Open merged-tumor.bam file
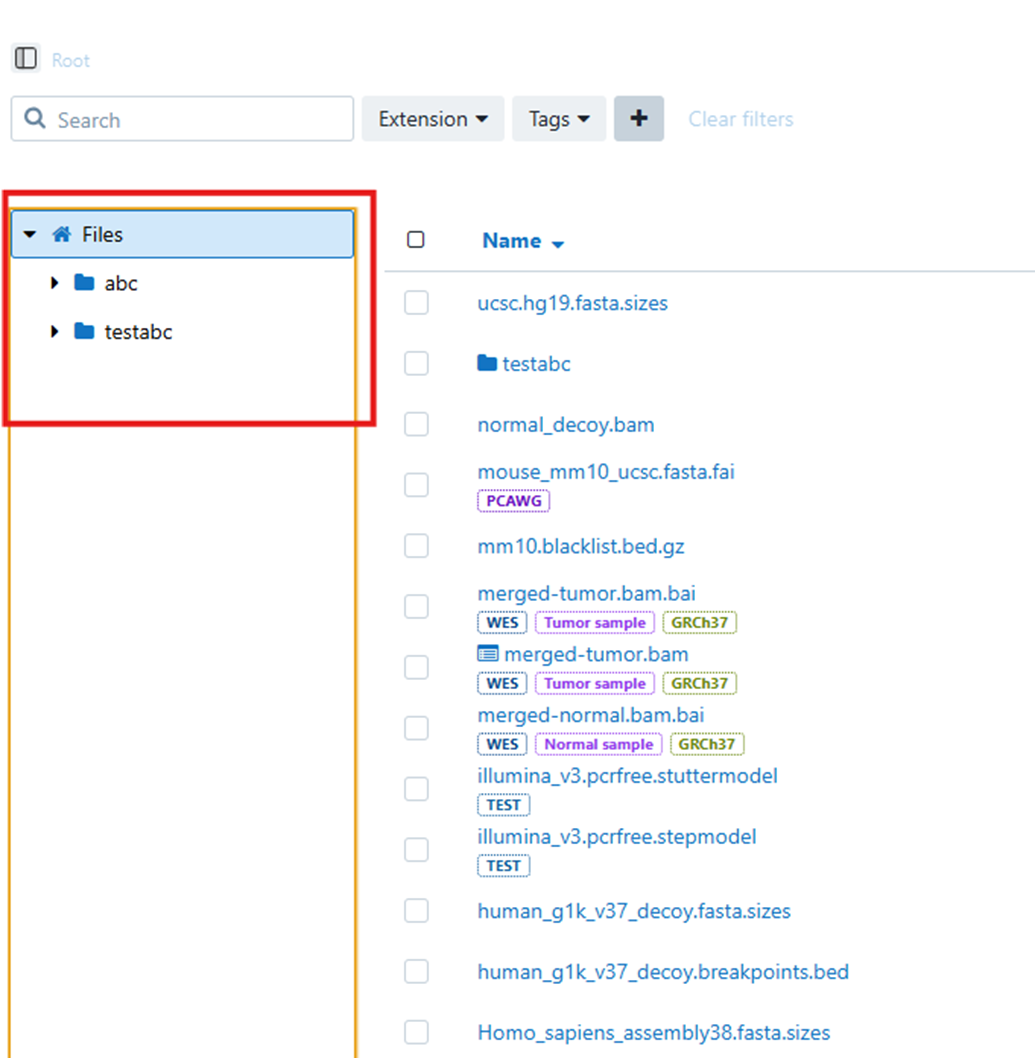This screenshot has height=1058, width=1035. 596,654
